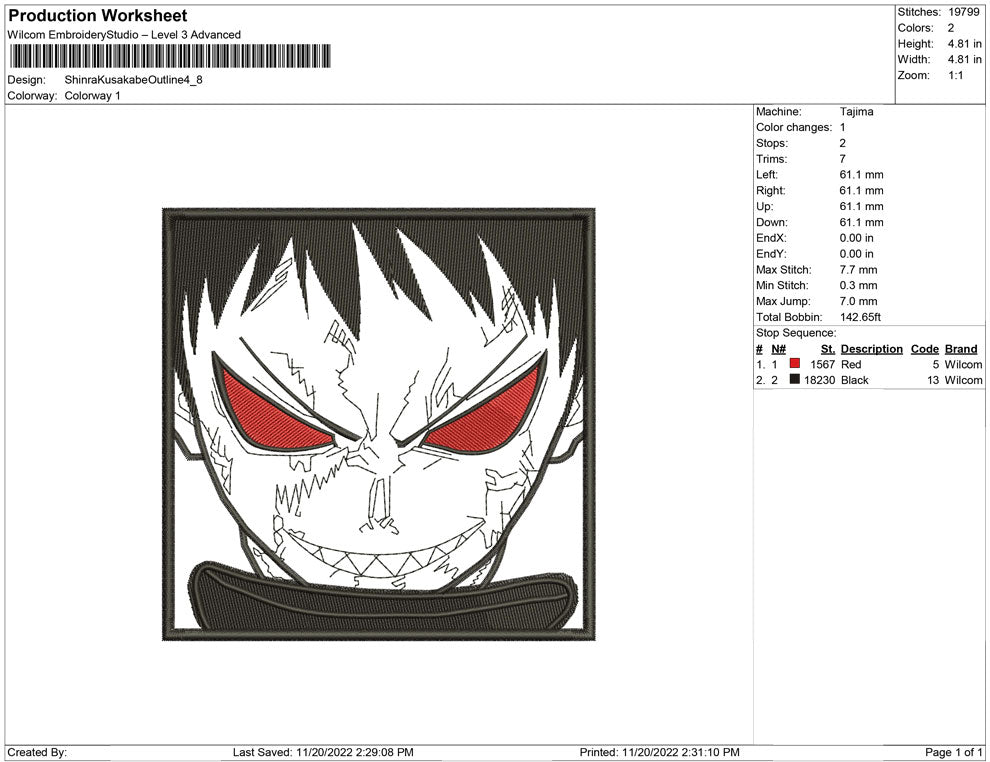This screenshot has height=762, width=990.
Task: Click the black color swatch in Stop Sequence
Action: pyautogui.click(x=795, y=379)
